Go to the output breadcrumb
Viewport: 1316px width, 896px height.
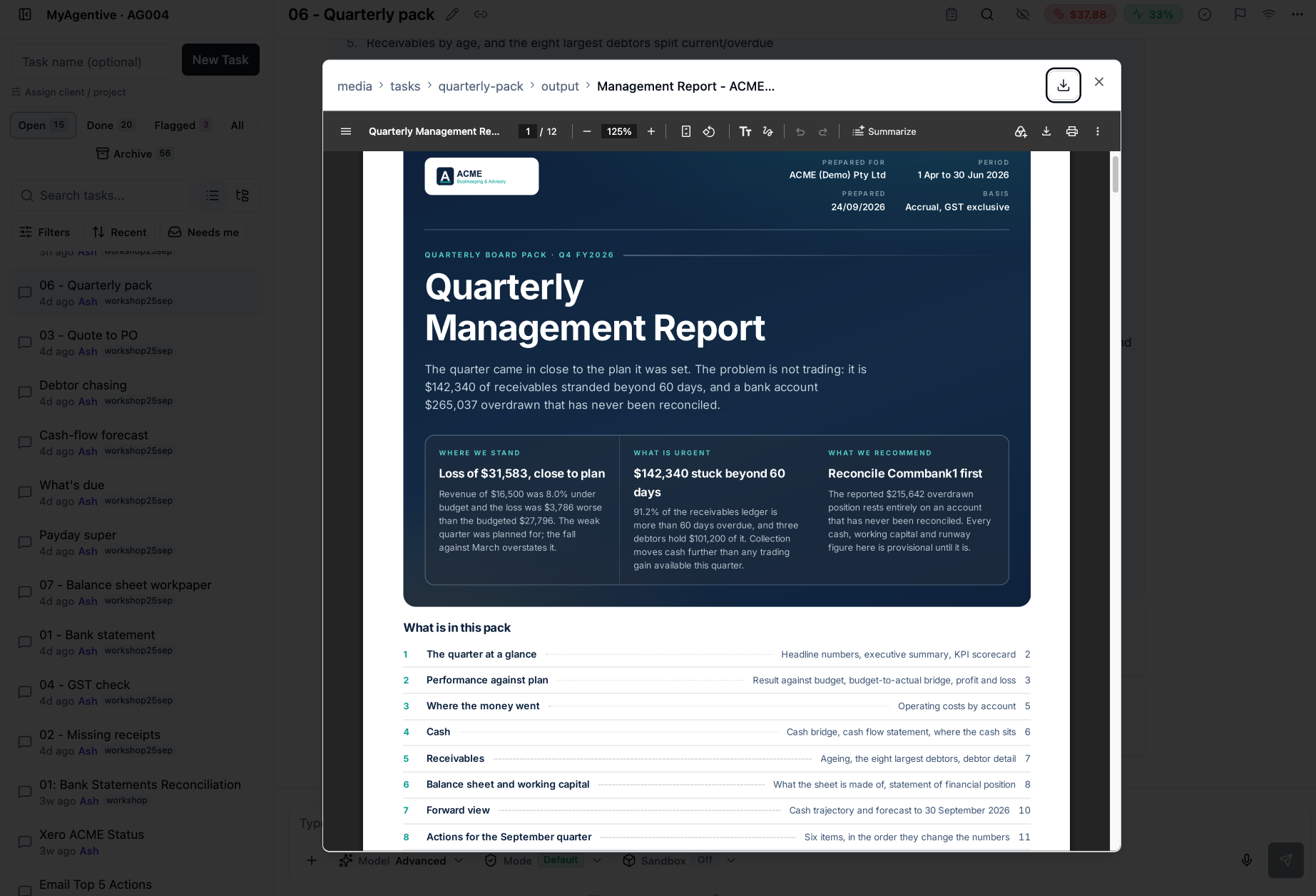pyautogui.click(x=560, y=86)
